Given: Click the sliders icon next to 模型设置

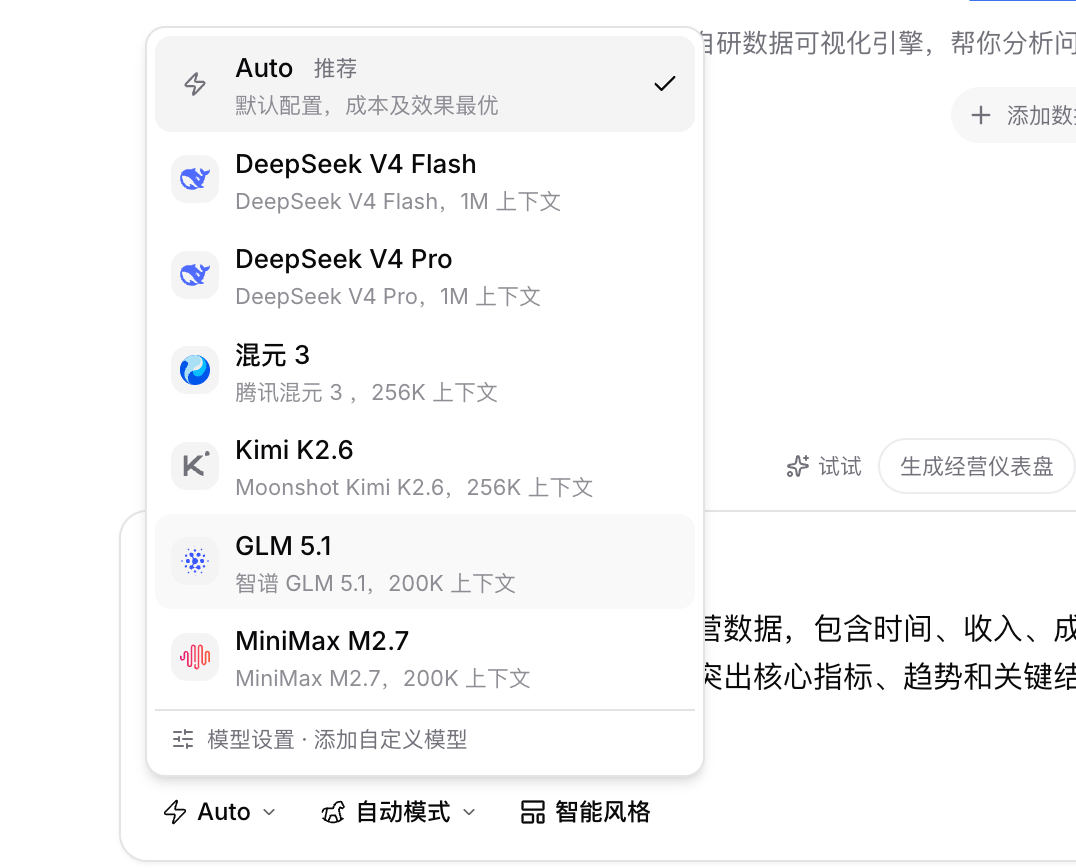Looking at the screenshot, I should (x=183, y=739).
